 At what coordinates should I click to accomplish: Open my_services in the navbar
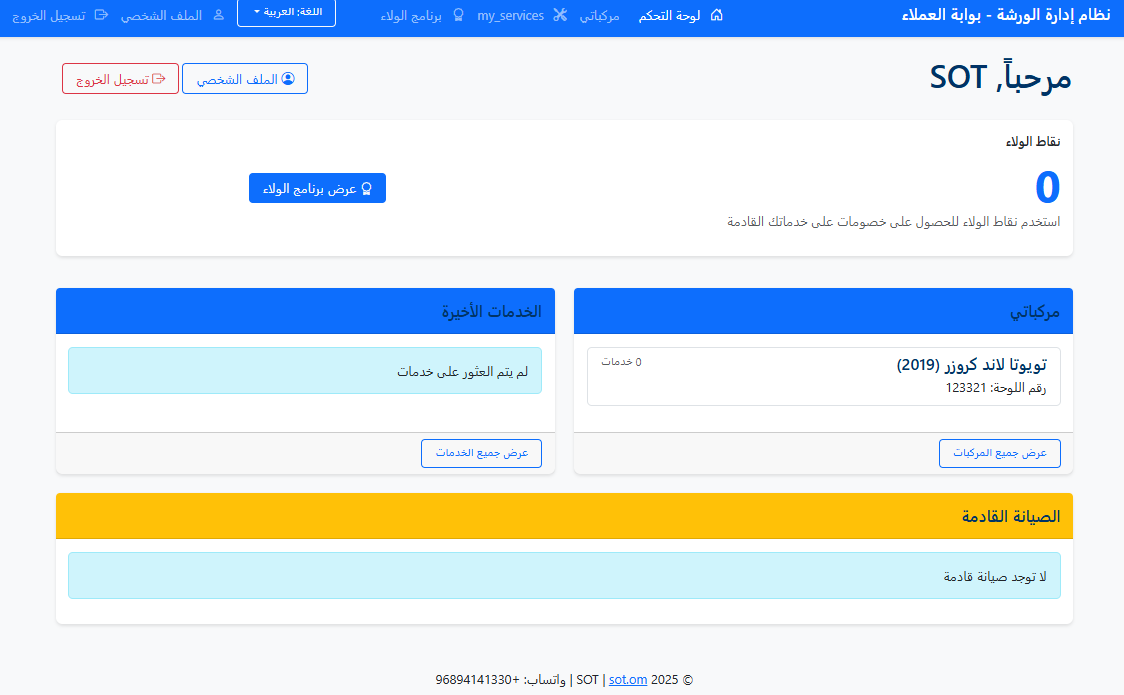tap(510, 15)
